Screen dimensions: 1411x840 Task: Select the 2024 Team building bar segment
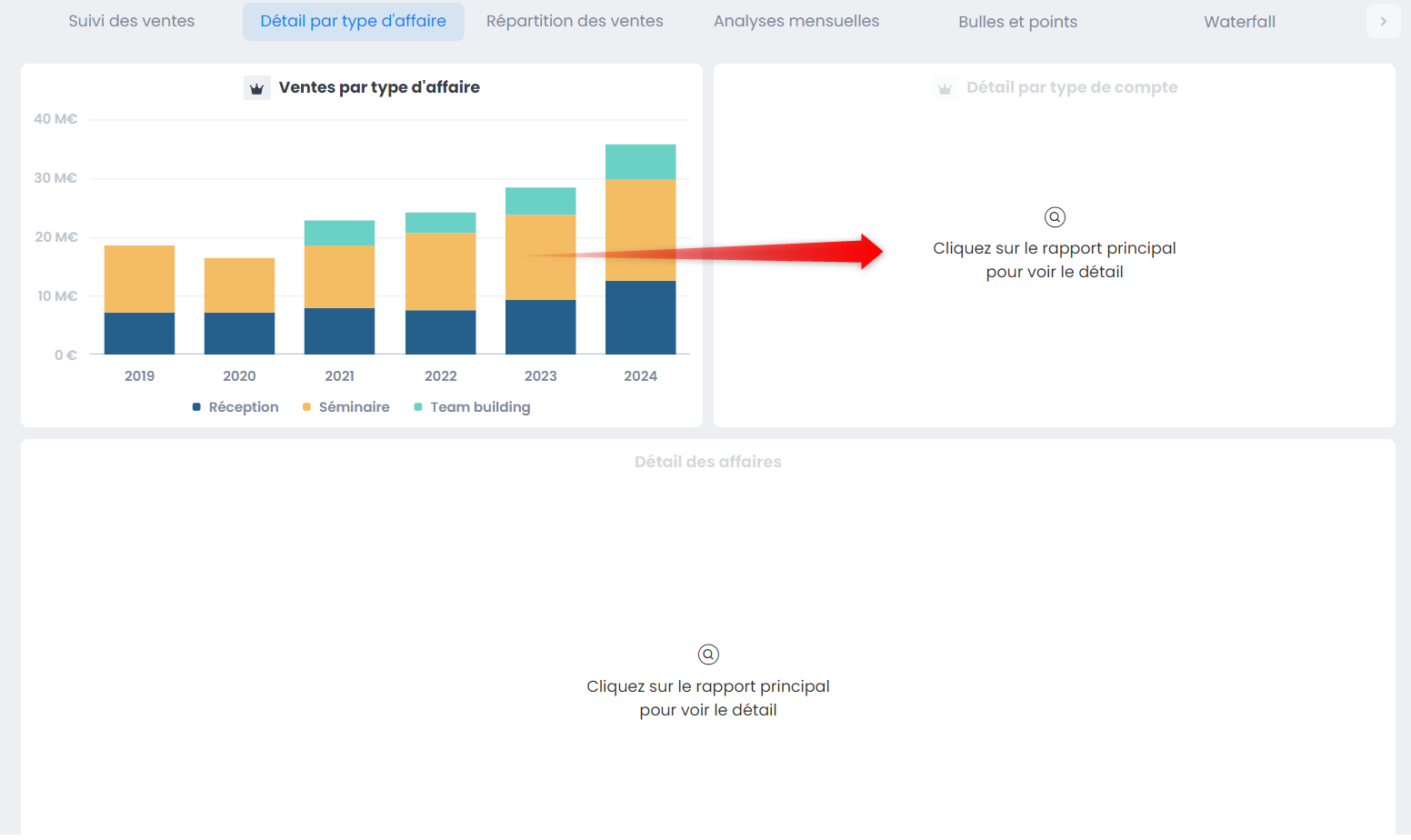tap(640, 162)
